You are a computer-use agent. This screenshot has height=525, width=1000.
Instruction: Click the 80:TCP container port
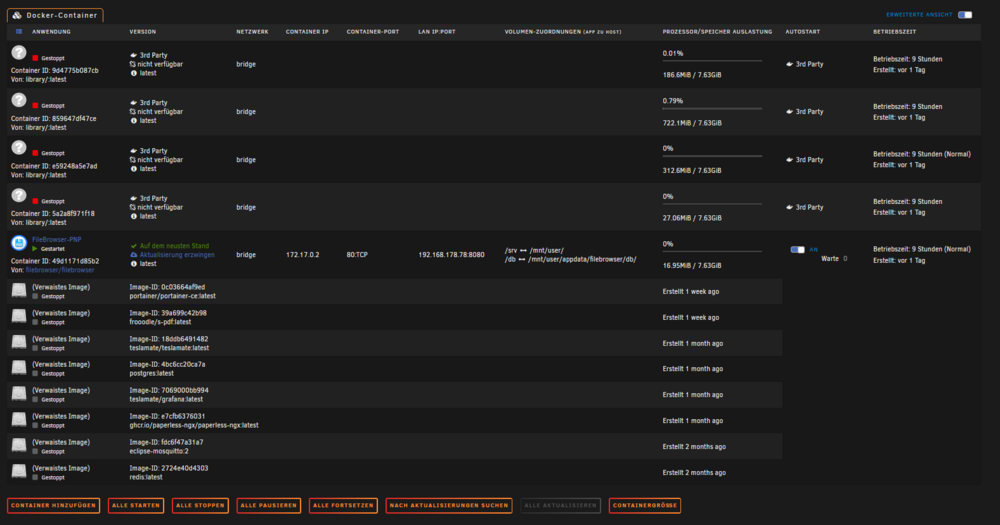pyautogui.click(x=357, y=255)
